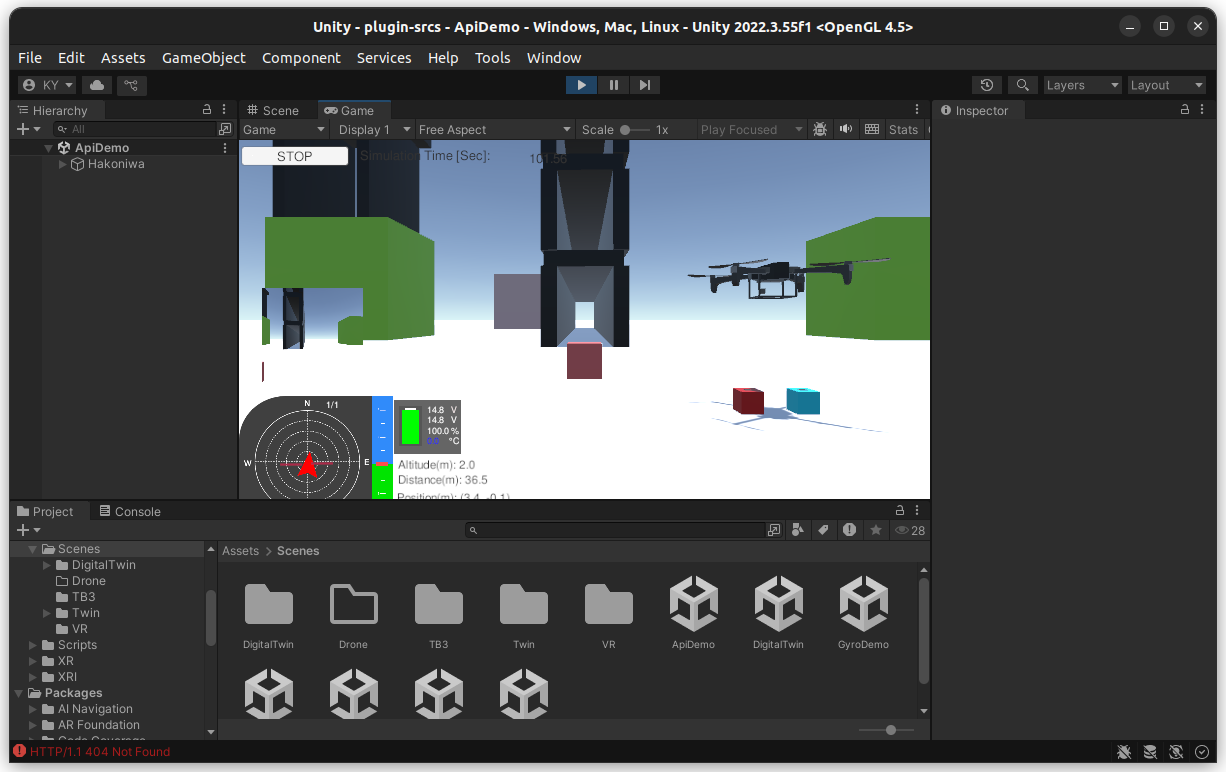Click the STOP button in Game view
Viewport: 1226px width, 772px height.
pyautogui.click(x=295, y=156)
